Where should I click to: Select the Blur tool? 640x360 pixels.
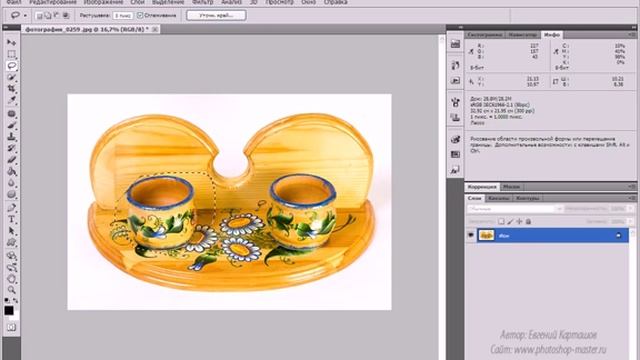tap(11, 183)
